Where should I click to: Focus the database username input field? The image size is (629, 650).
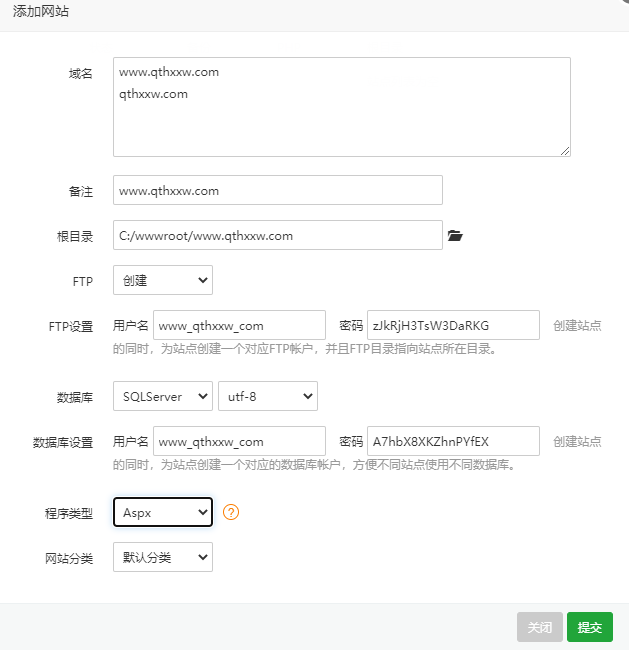click(239, 441)
